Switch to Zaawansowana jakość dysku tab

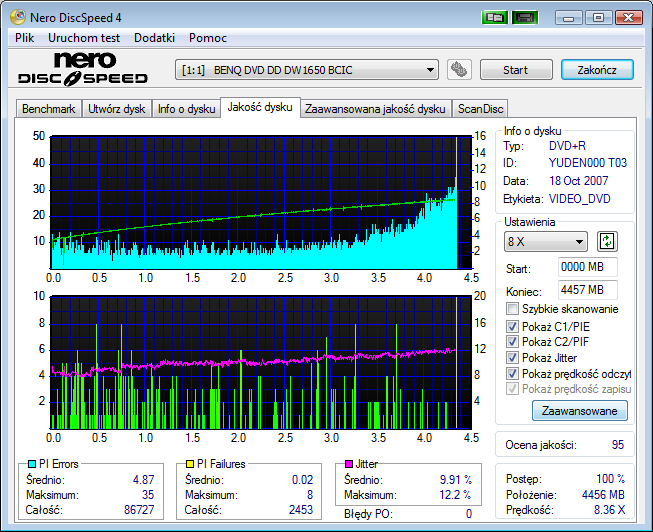click(375, 109)
